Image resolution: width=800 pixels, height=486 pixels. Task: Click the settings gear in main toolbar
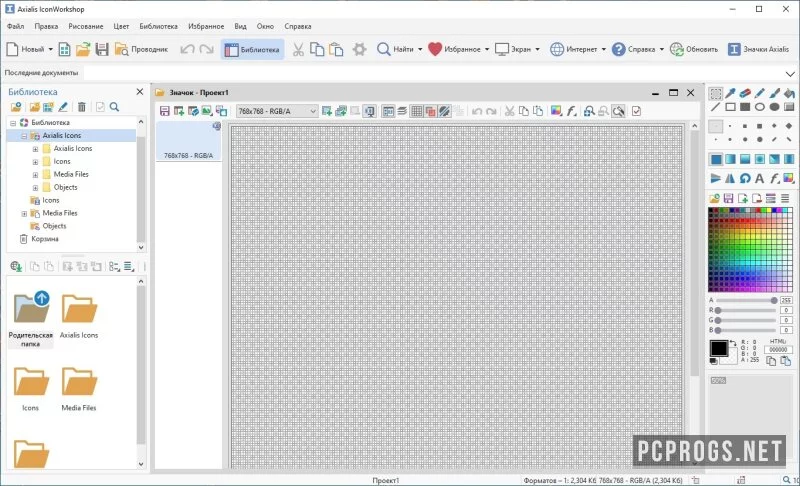tap(360, 49)
